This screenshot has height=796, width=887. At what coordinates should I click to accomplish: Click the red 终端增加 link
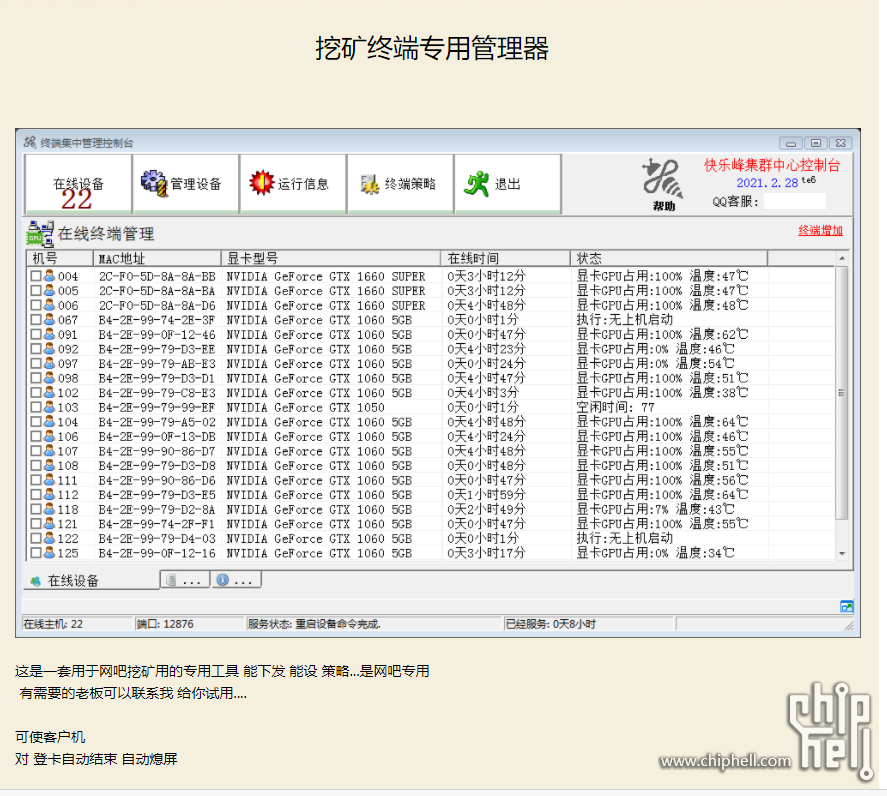[820, 230]
